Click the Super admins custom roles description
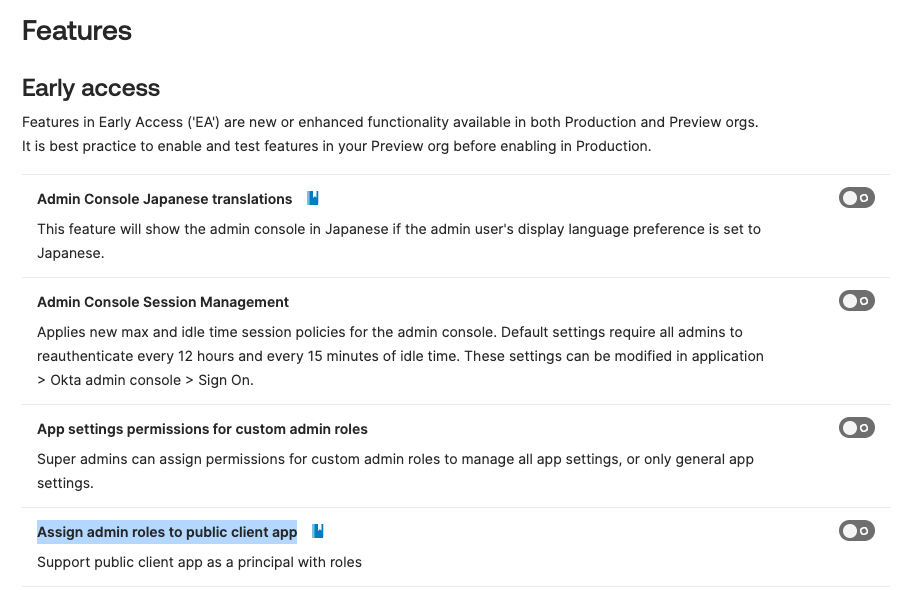The image size is (918, 590). [x=395, y=459]
